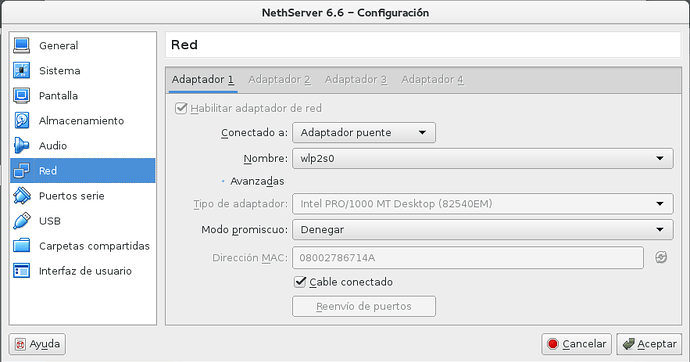Image resolution: width=690 pixels, height=362 pixels.
Task: Open the Conectado a dropdown
Action: [364, 132]
